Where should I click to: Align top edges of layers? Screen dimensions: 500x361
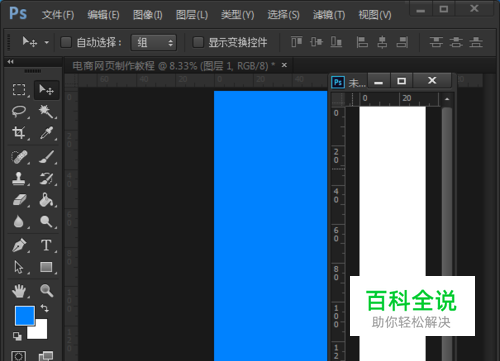[296, 42]
